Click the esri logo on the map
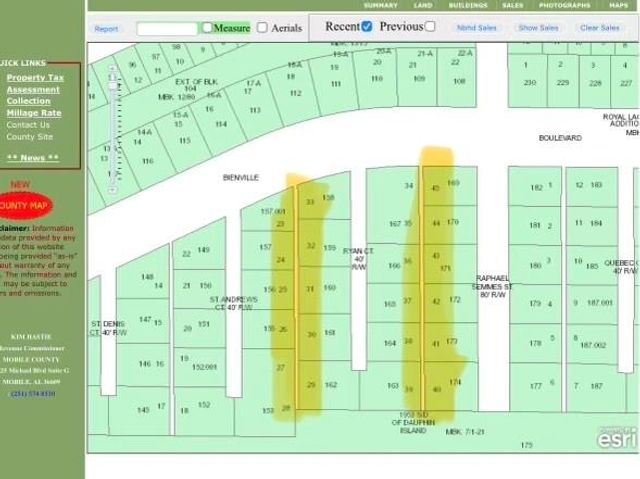The width and height of the screenshot is (640, 479). 615,436
